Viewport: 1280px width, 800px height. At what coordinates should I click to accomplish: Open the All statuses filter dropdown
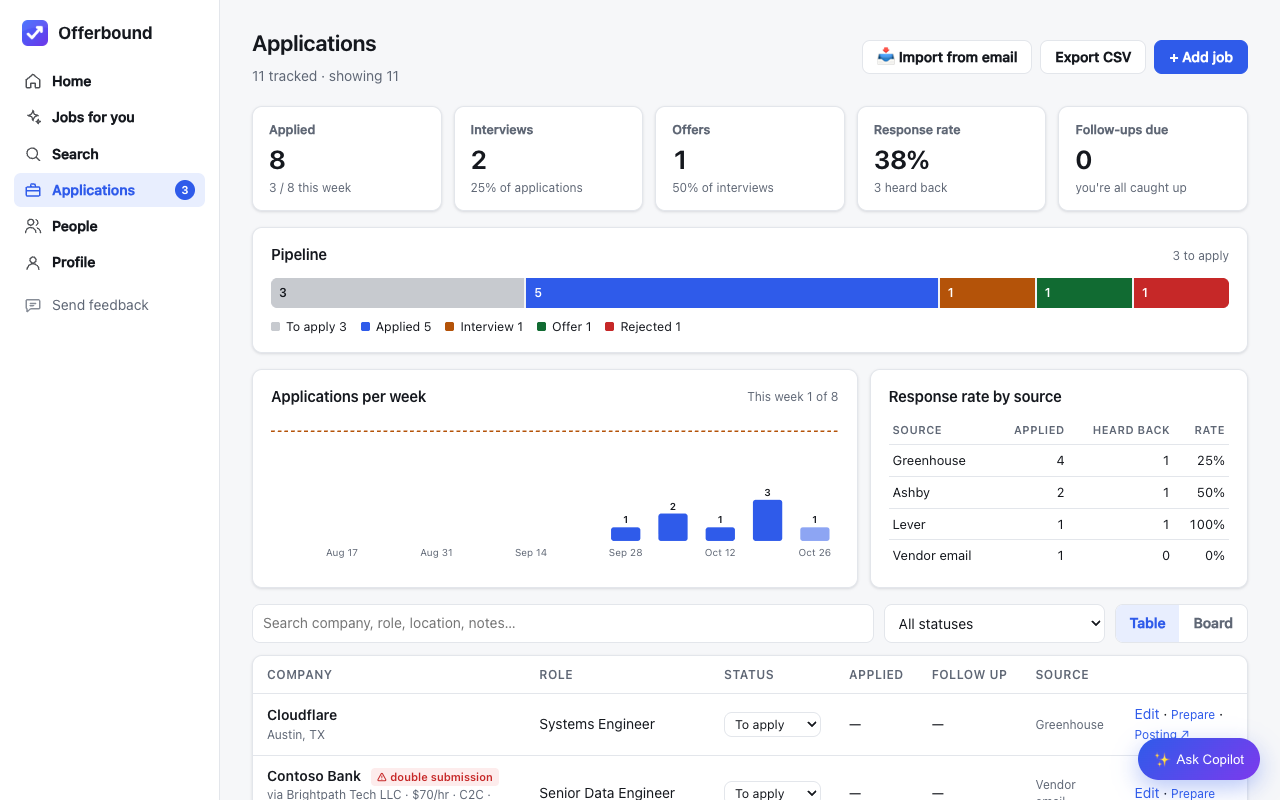pyautogui.click(x=994, y=624)
